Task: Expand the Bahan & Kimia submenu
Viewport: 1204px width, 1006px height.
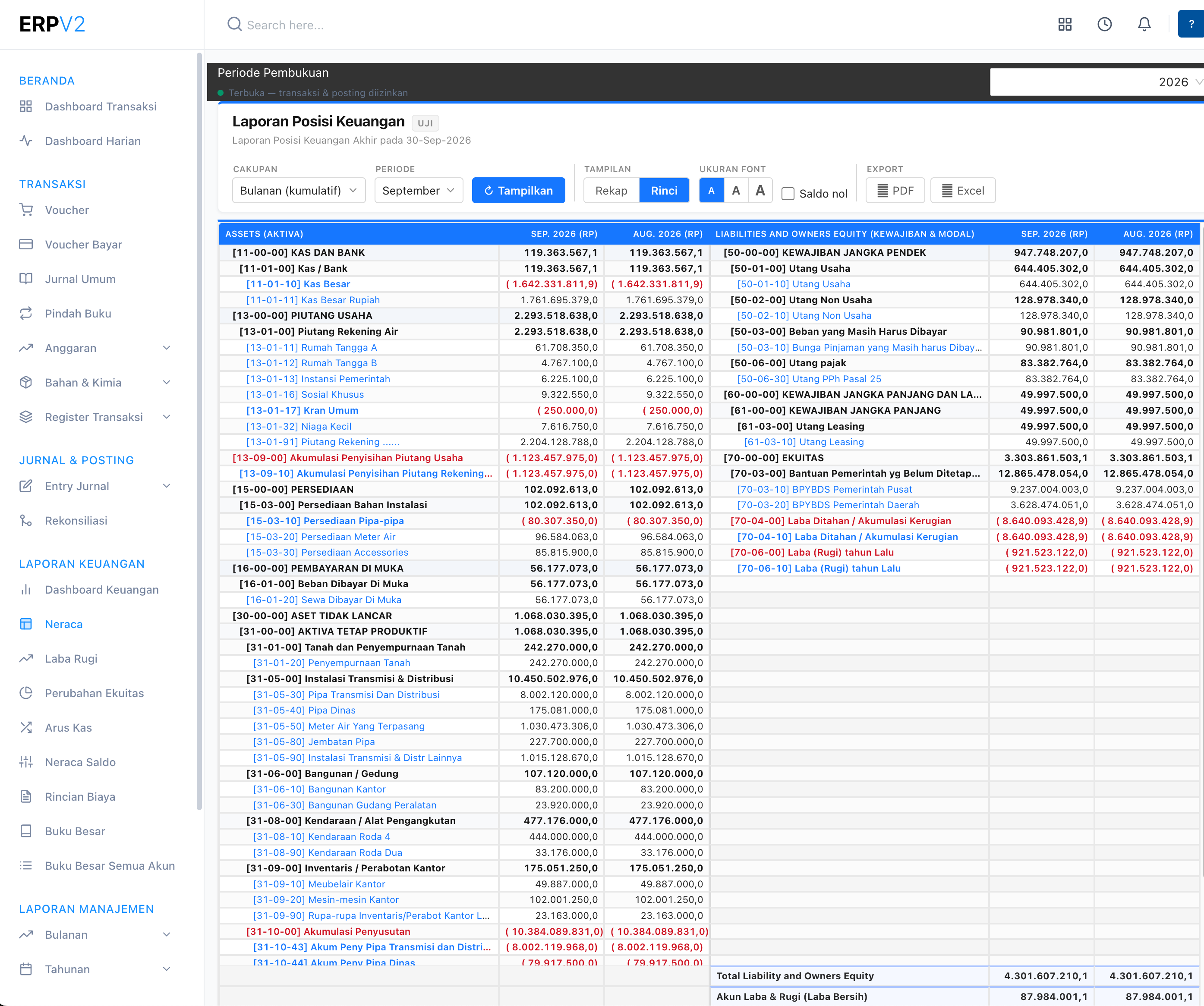Action: 166,382
